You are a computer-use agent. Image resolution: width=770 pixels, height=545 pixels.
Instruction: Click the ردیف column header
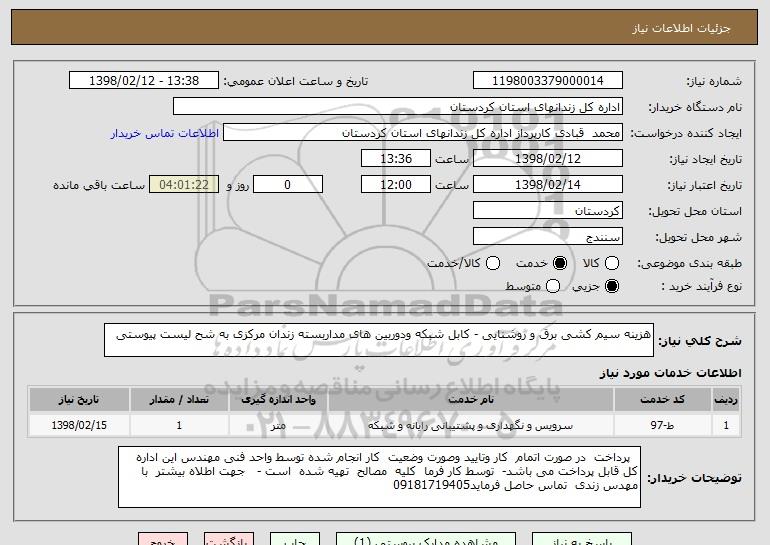[x=726, y=399]
